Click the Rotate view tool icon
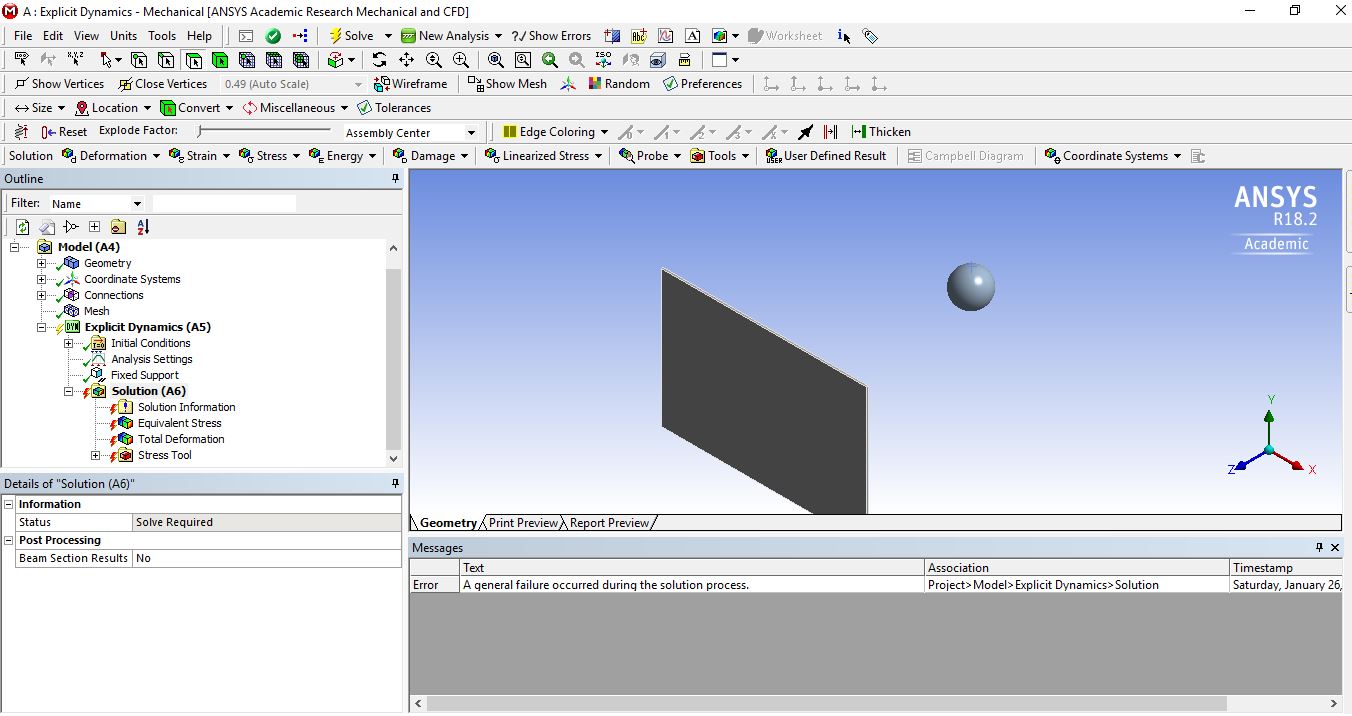The height and width of the screenshot is (716, 1352). coord(379,60)
